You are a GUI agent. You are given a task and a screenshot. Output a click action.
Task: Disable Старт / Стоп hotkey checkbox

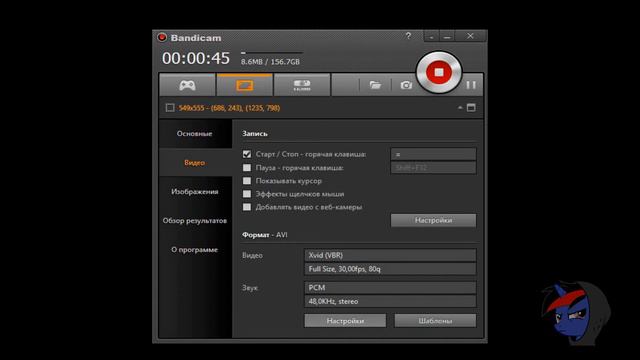click(x=247, y=154)
